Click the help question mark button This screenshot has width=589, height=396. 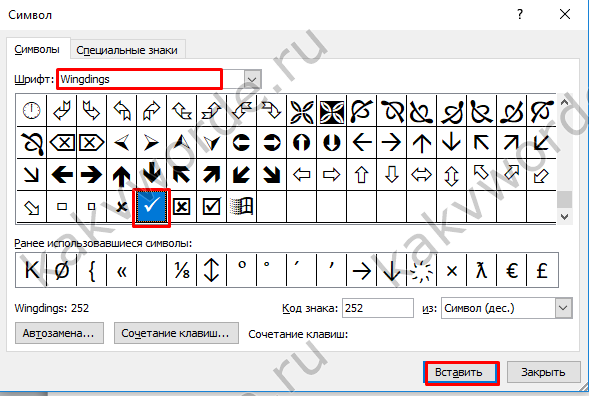pos(520,15)
